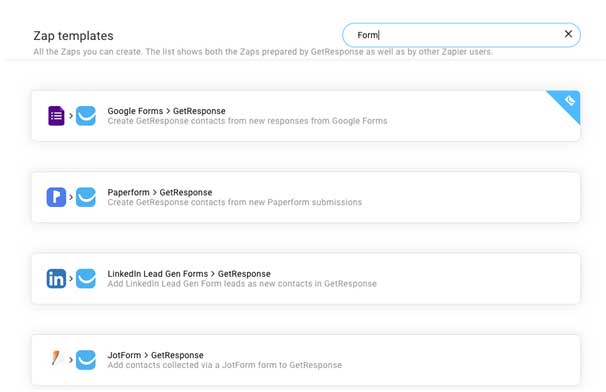This screenshot has height=392, width=606.
Task: Click 'Create GetResponse contacts from new responses from Google Forms'
Action: [x=247, y=121]
